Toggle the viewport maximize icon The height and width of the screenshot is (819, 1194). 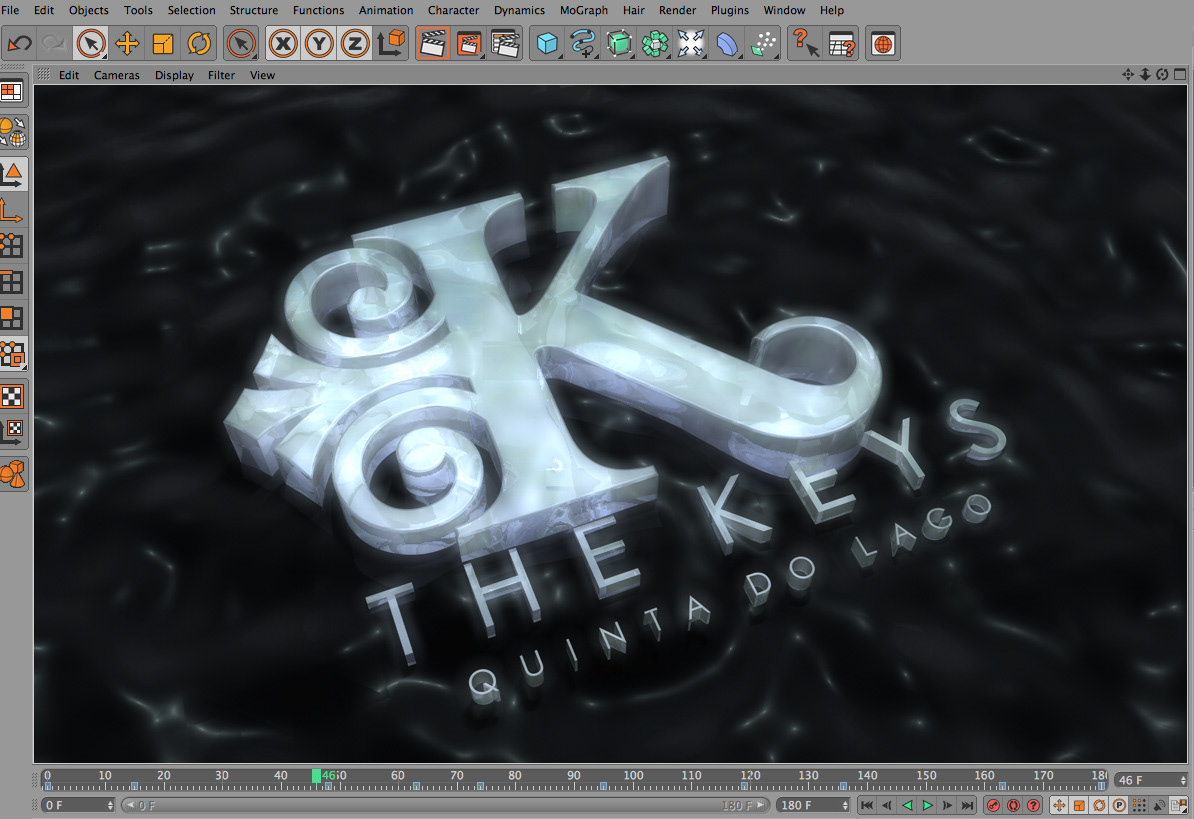[x=1180, y=75]
